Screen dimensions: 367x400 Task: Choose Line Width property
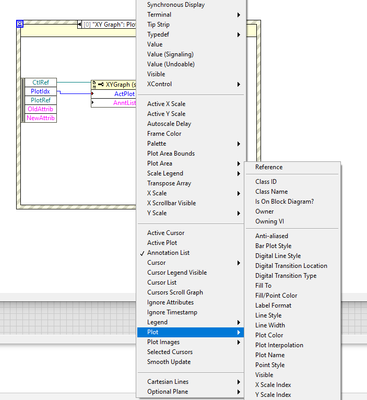click(x=293, y=325)
